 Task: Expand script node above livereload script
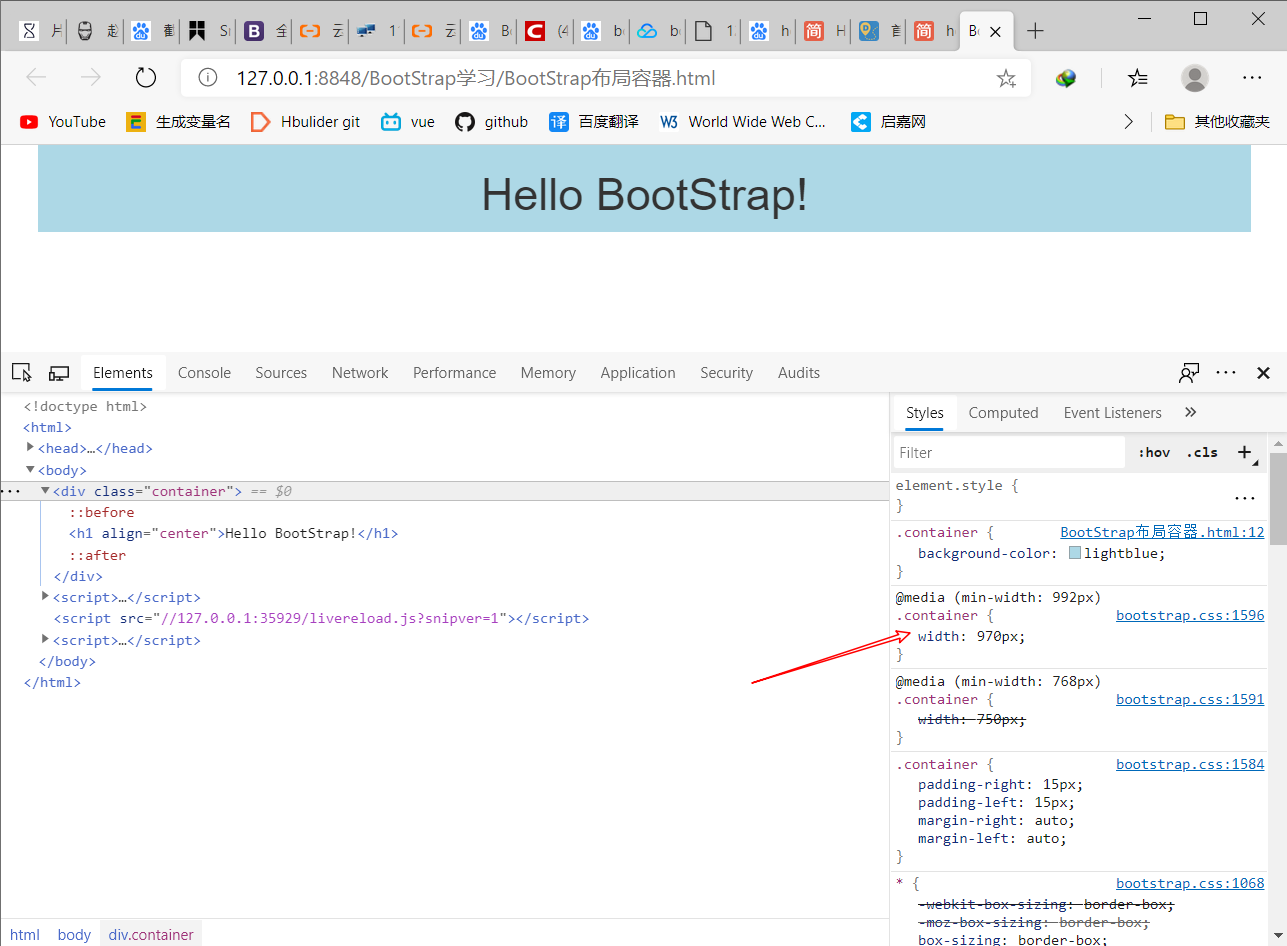pyautogui.click(x=45, y=596)
